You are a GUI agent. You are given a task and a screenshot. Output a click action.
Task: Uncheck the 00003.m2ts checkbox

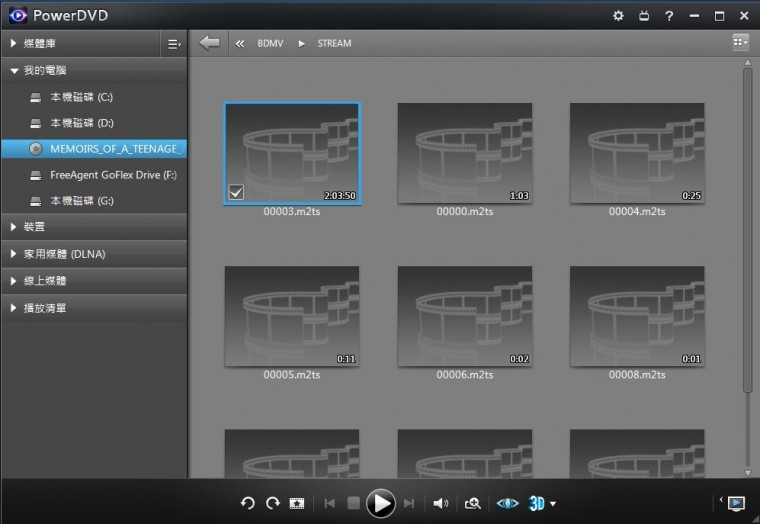(236, 192)
